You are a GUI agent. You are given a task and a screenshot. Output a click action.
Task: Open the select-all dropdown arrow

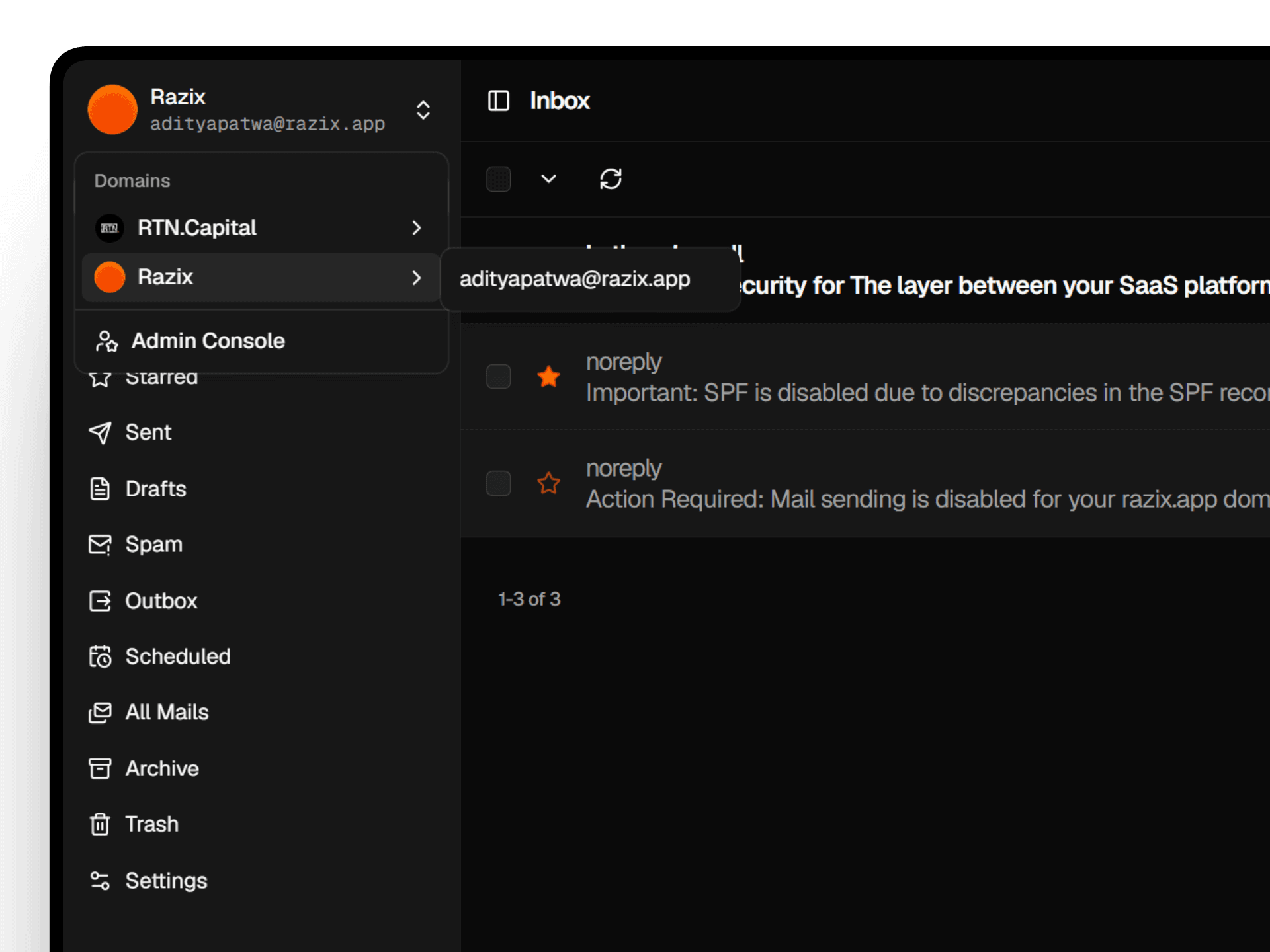[x=548, y=179]
